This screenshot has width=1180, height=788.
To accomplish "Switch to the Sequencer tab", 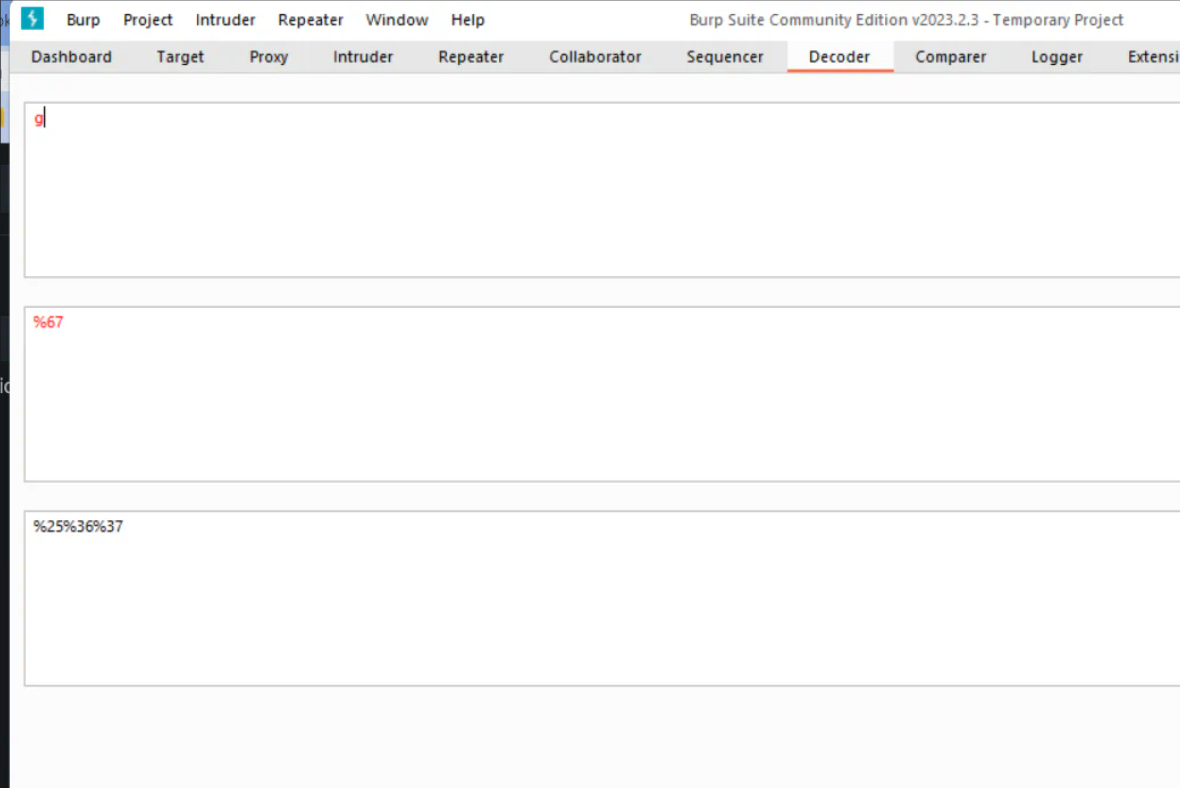I will [x=724, y=57].
